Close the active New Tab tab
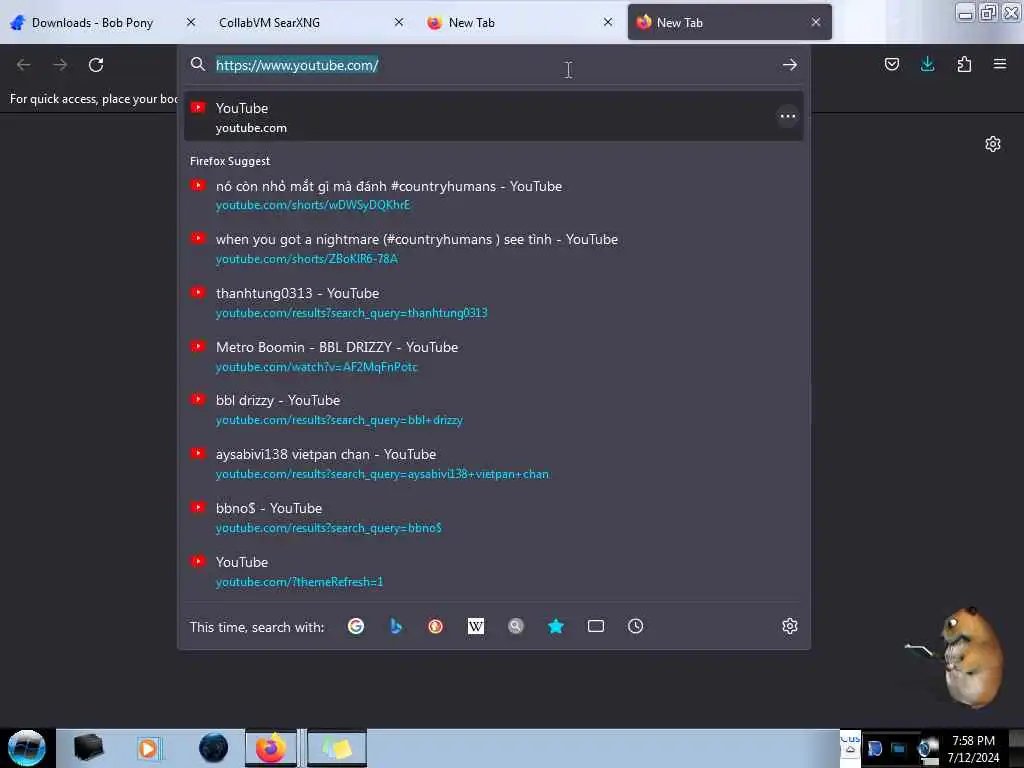Viewport: 1024px width, 768px height. click(x=816, y=22)
